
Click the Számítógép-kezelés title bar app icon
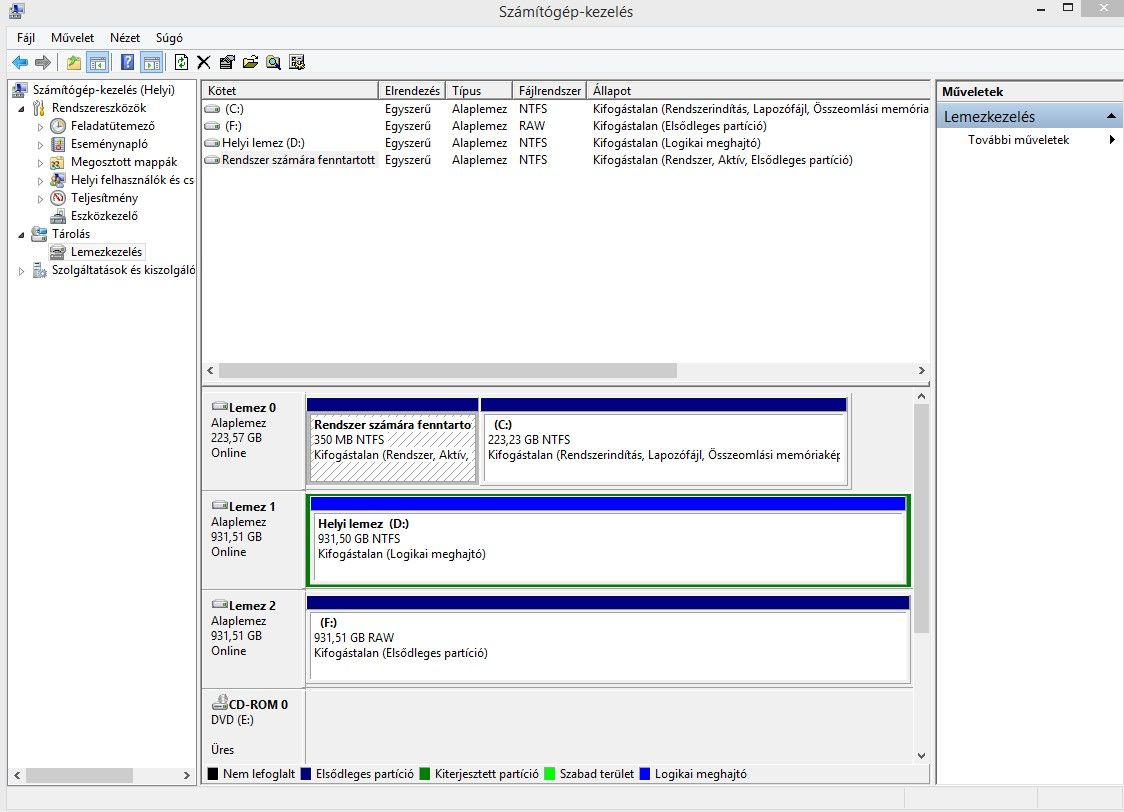pos(16,10)
